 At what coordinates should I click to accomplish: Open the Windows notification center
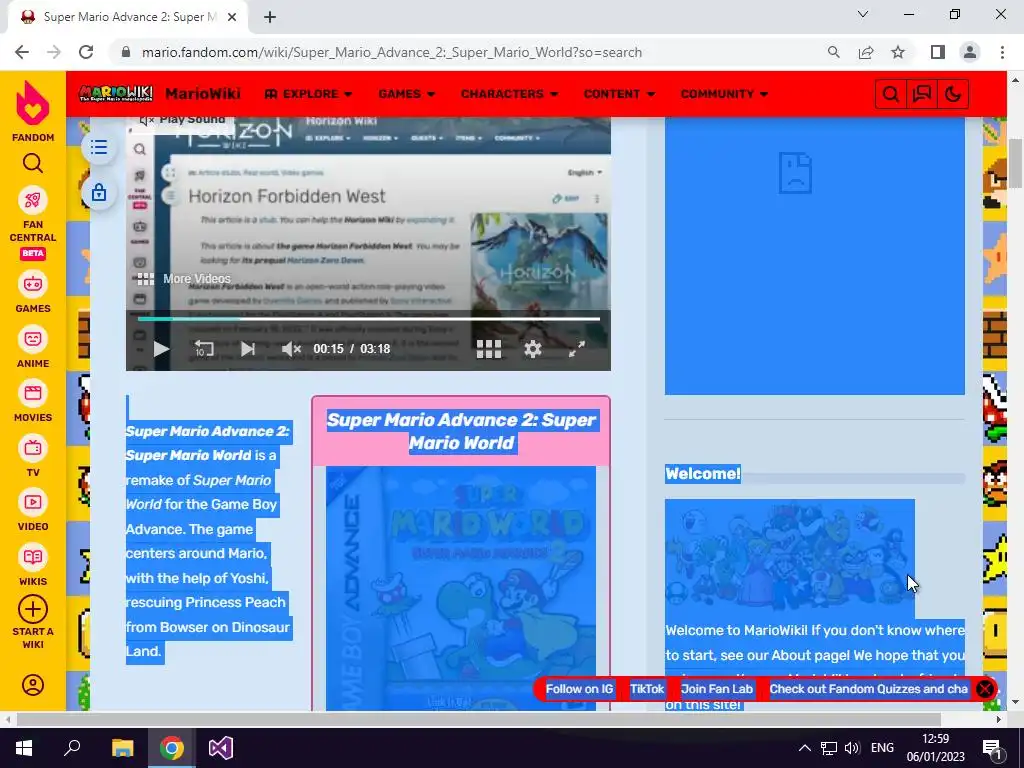[993, 748]
